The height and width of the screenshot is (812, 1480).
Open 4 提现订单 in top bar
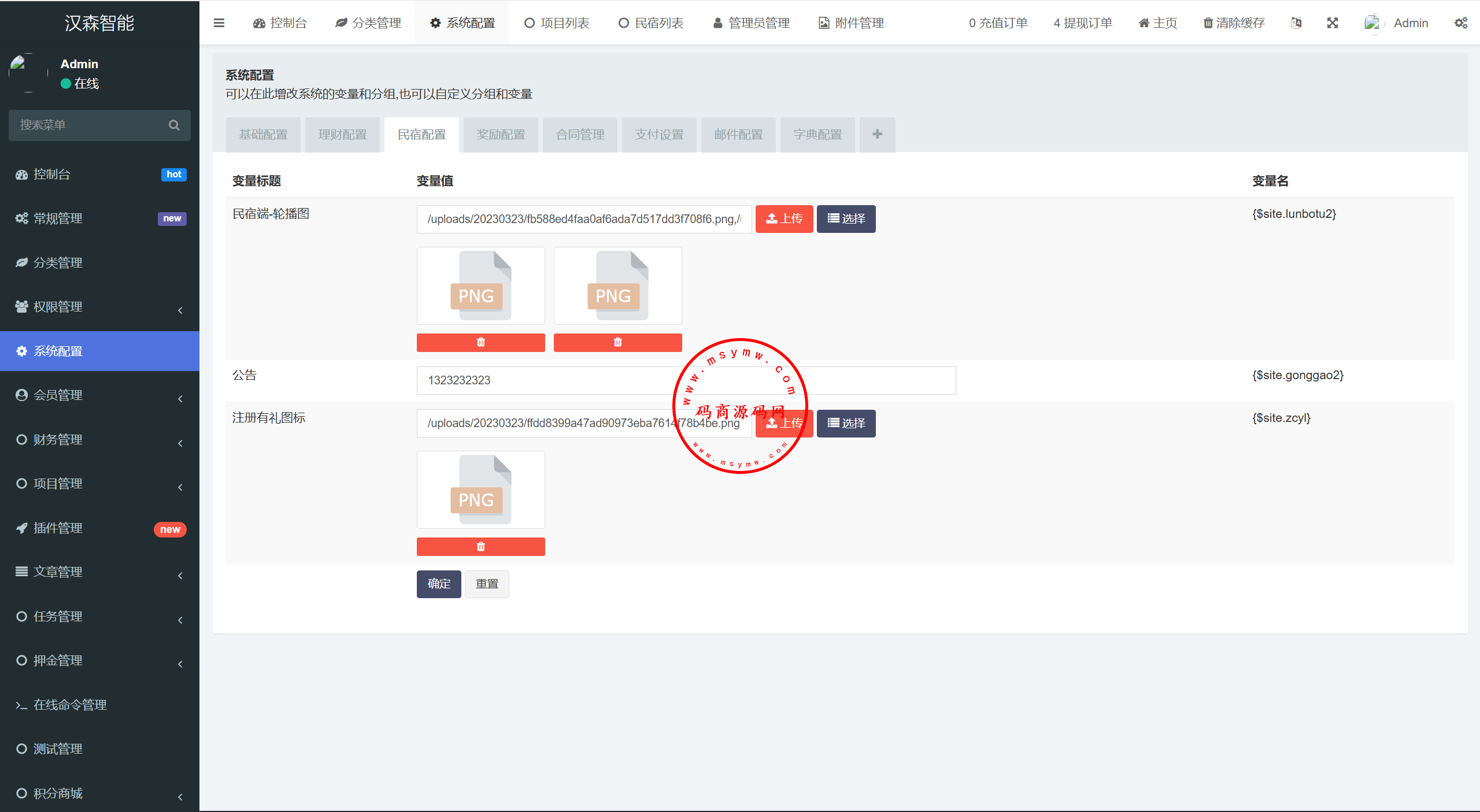pos(1083,23)
